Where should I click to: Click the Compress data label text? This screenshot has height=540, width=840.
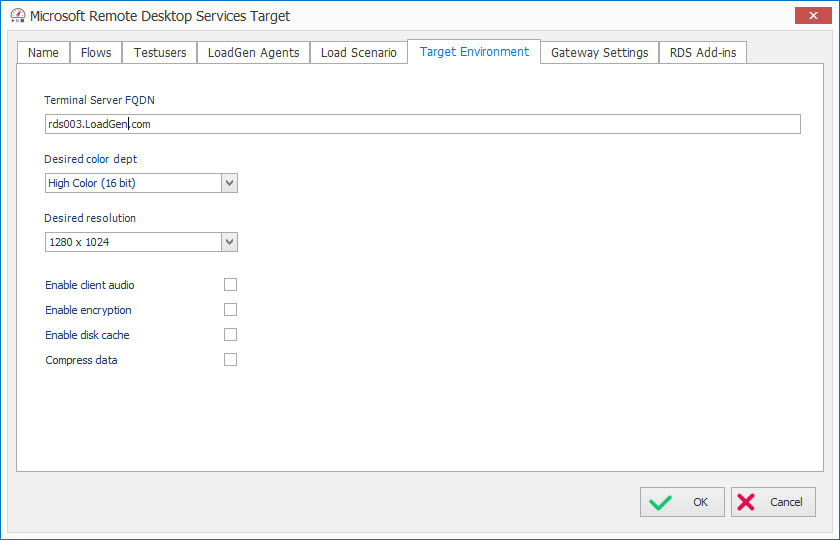click(x=81, y=360)
